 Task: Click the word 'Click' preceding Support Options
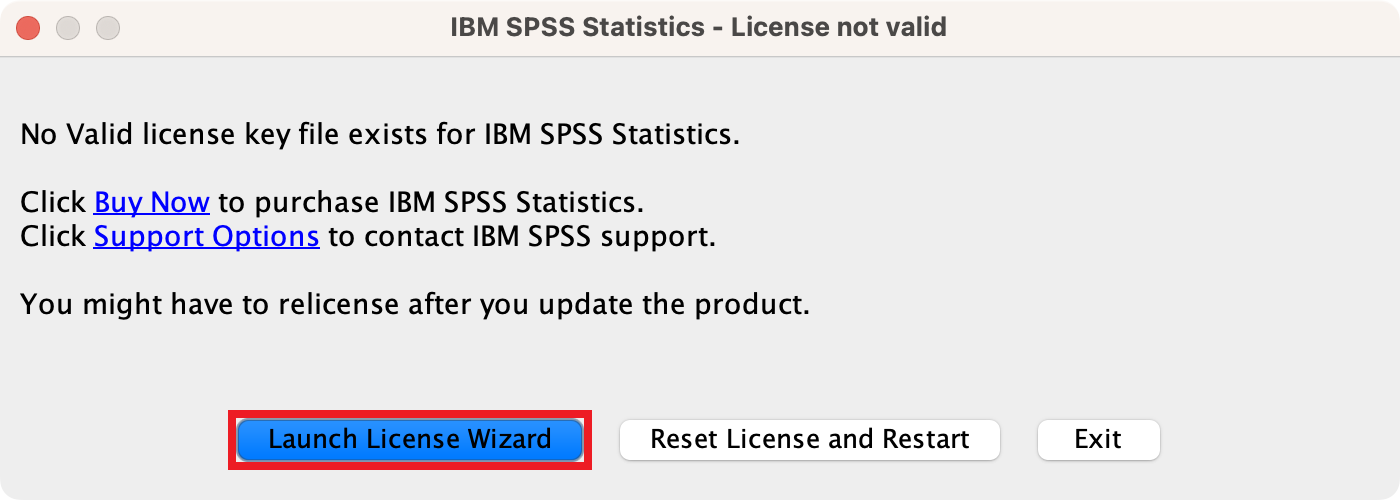click(53, 237)
